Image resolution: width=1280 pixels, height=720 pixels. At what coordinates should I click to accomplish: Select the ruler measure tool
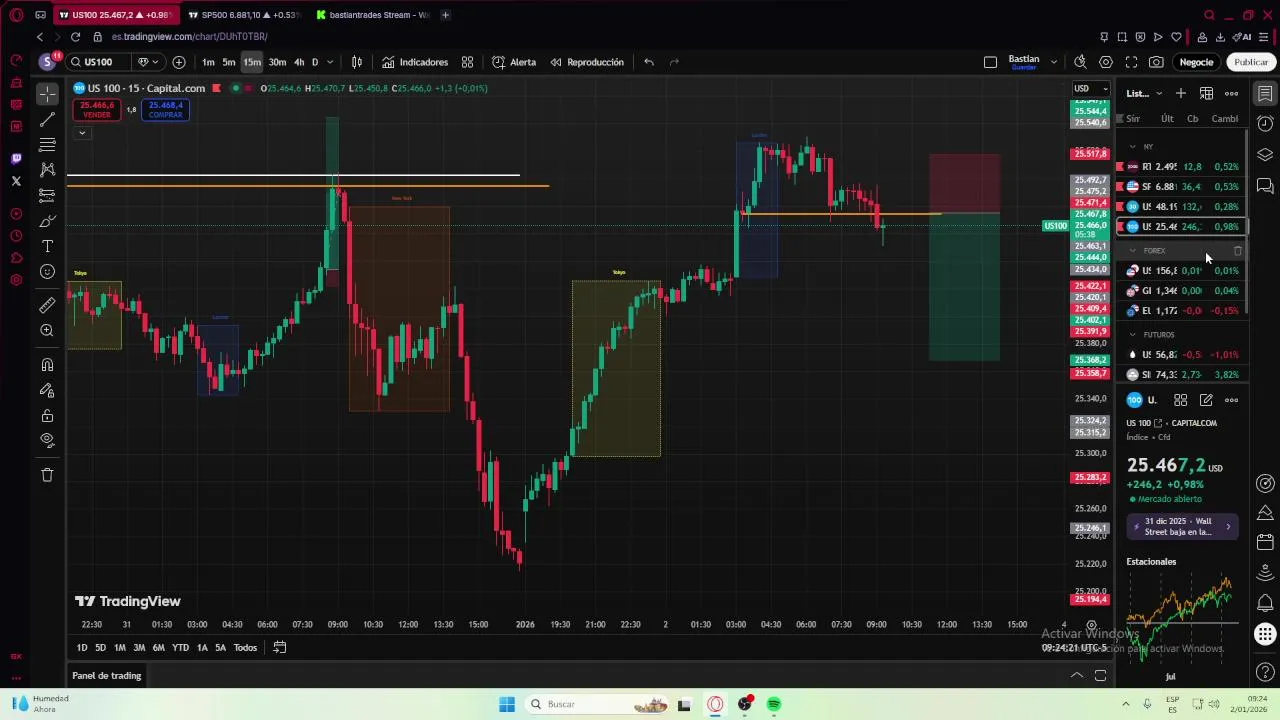pyautogui.click(x=47, y=305)
